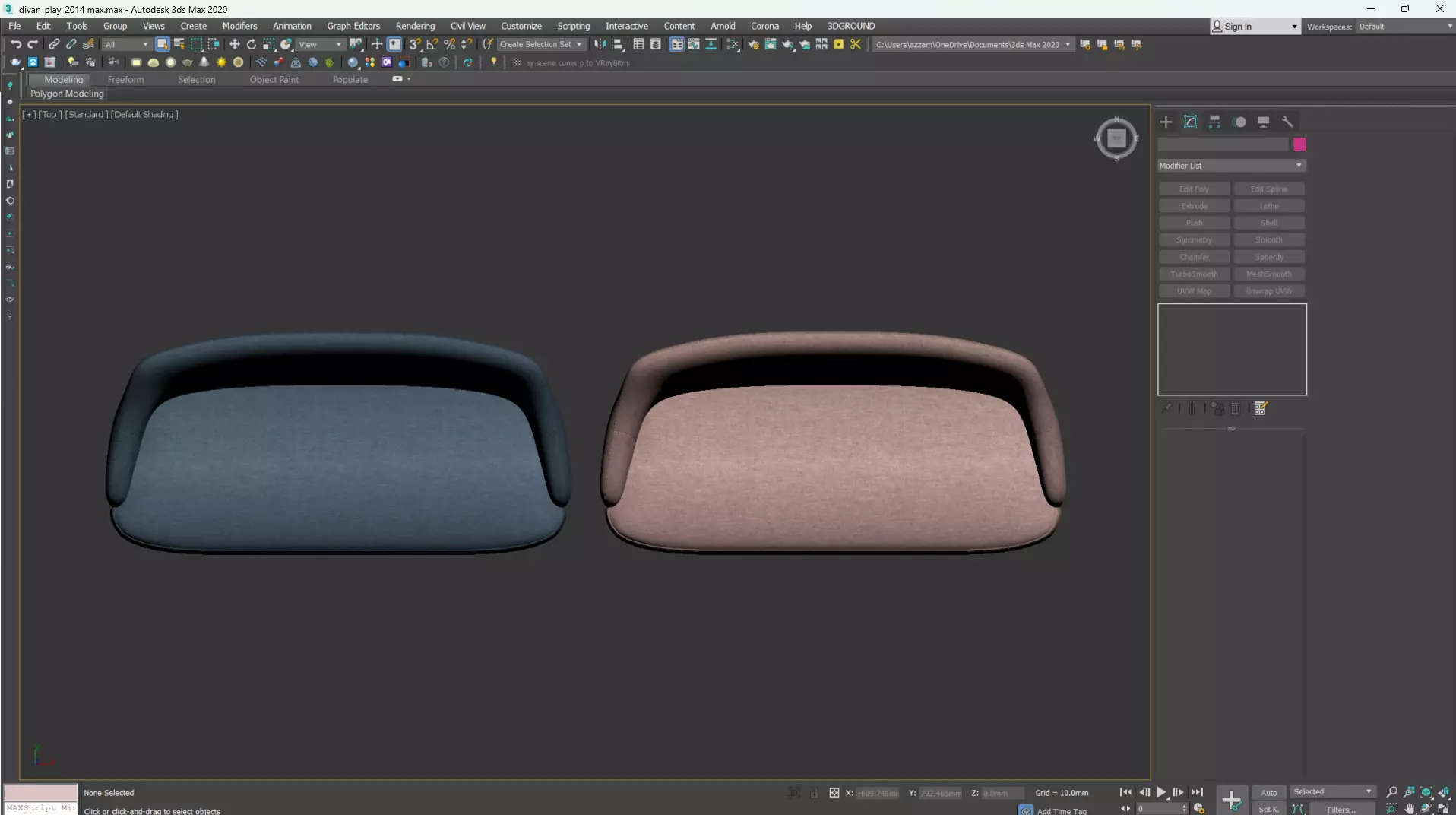Image resolution: width=1456 pixels, height=815 pixels.
Task: Open the Create command panel tab
Action: pos(1166,122)
